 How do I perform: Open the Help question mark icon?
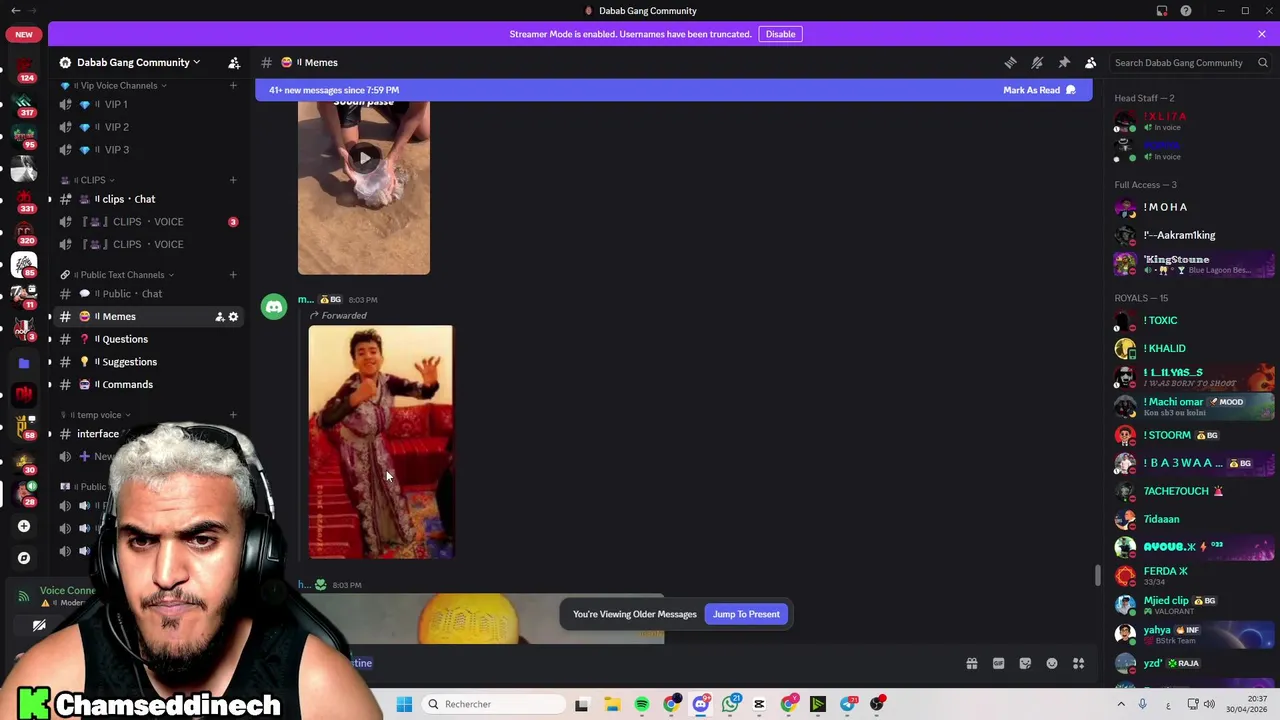[x=1186, y=11]
